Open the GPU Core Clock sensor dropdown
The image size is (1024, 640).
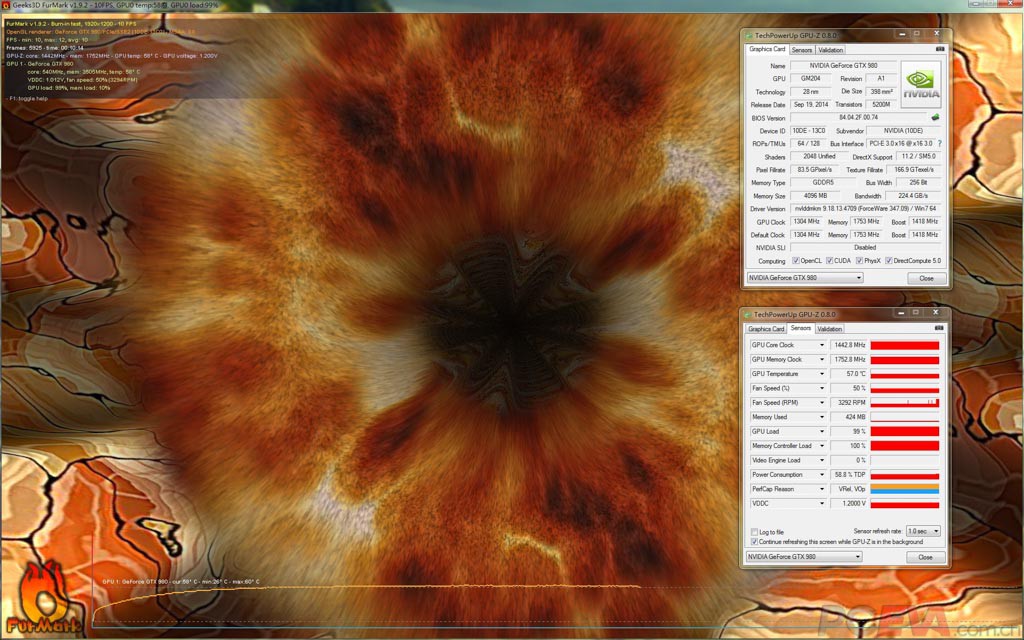coord(822,345)
